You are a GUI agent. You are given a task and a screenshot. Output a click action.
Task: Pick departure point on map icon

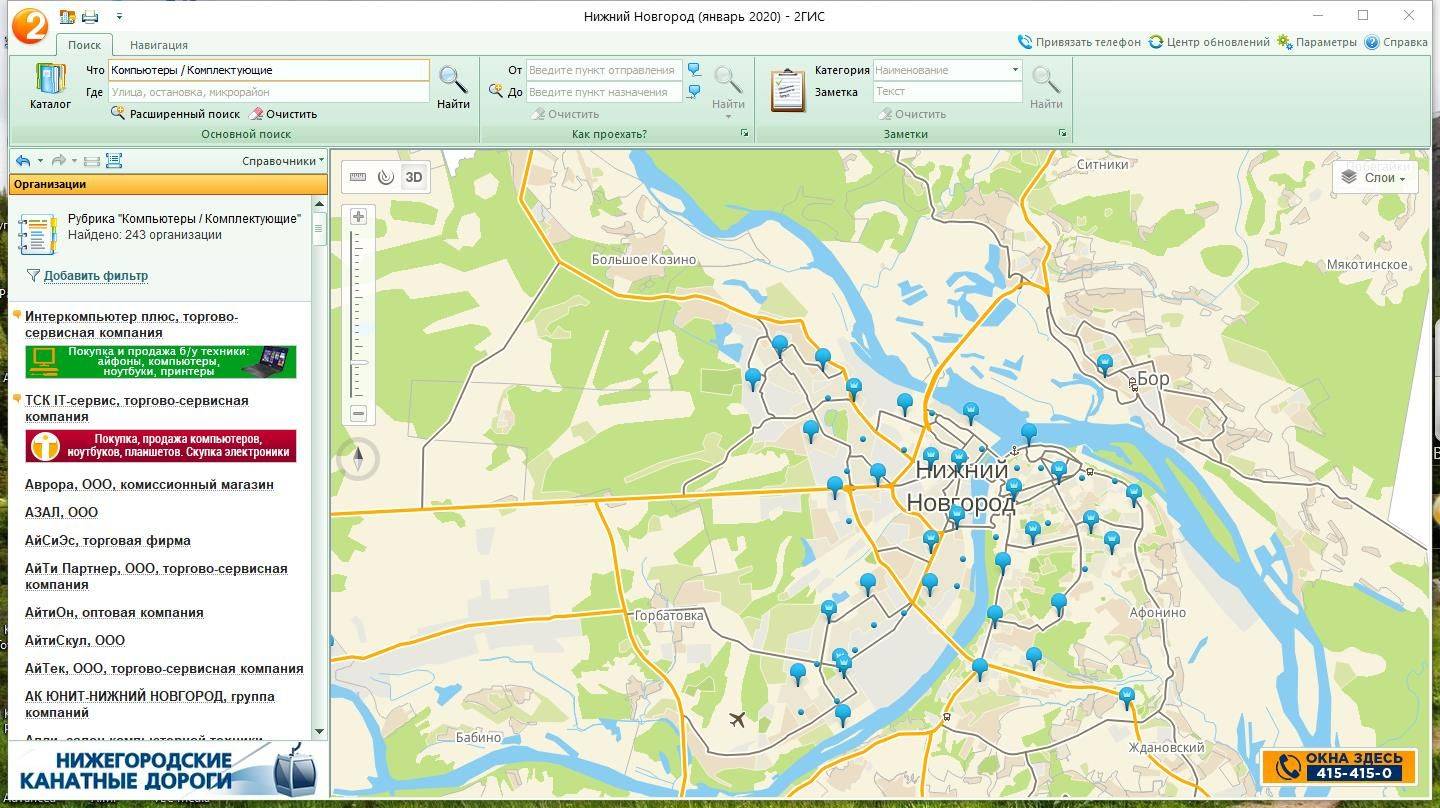(694, 70)
